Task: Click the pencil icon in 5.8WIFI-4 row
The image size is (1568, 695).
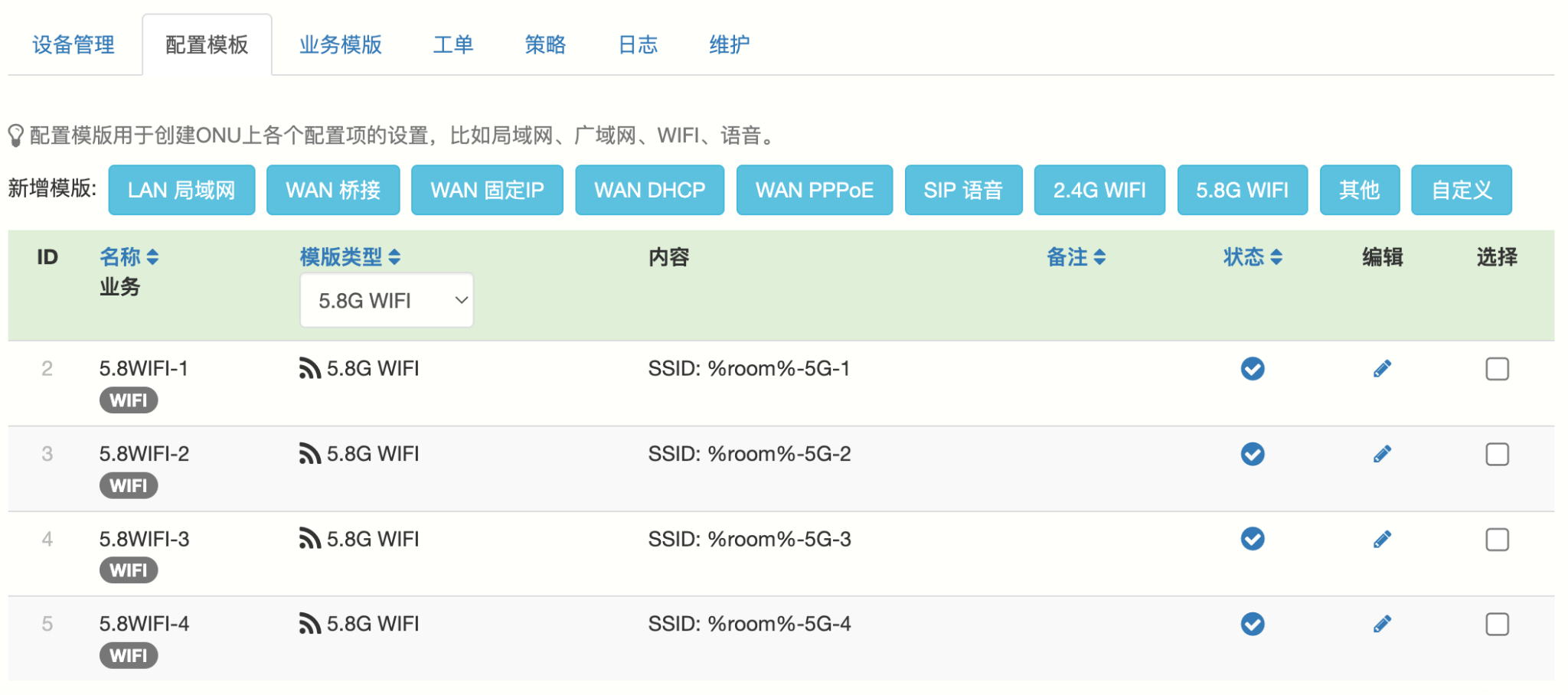Action: (1382, 625)
